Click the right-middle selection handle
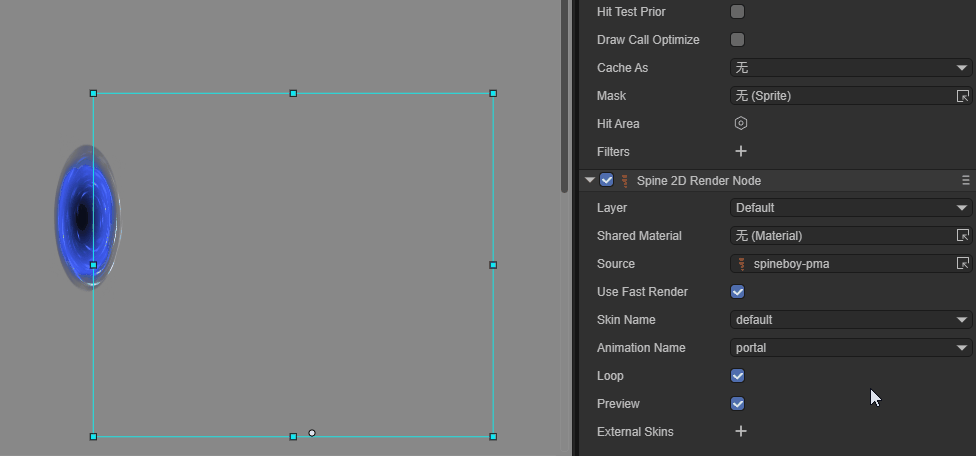Screen dimensions: 976x456 pos(493,265)
